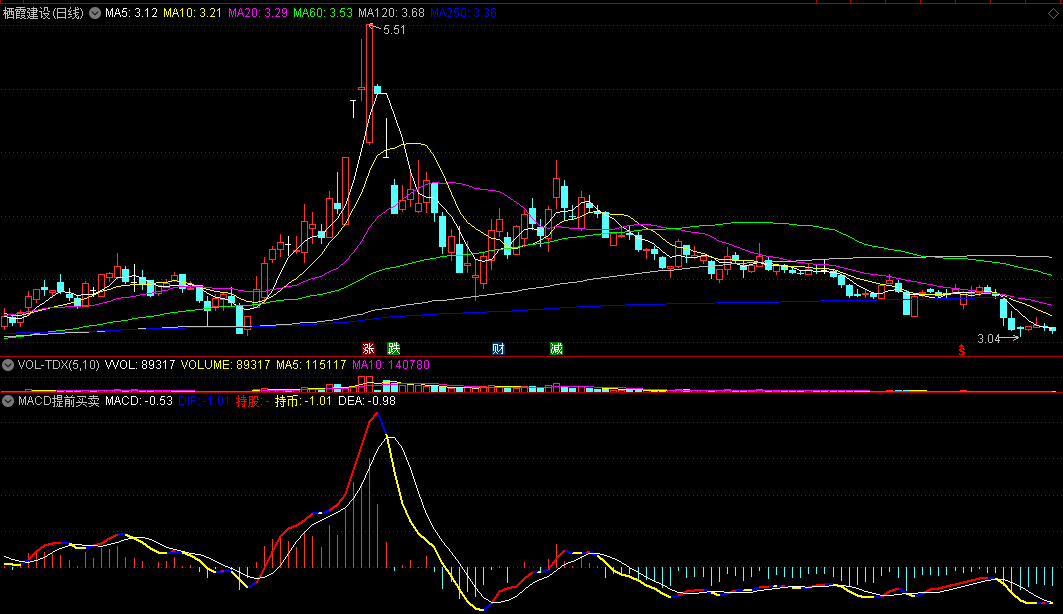Click the peak candlestick at 5.51
This screenshot has width=1063, height=614.
(x=369, y=84)
